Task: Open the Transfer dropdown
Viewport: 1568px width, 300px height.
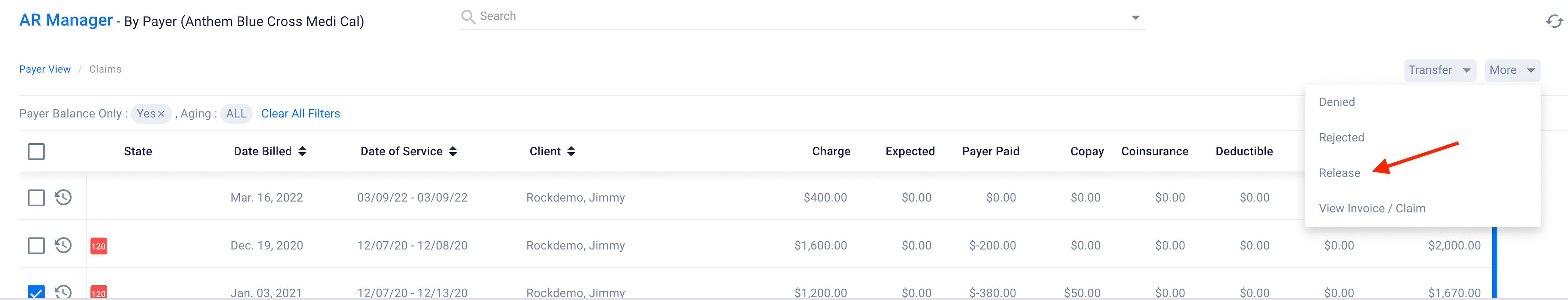Action: [1440, 70]
